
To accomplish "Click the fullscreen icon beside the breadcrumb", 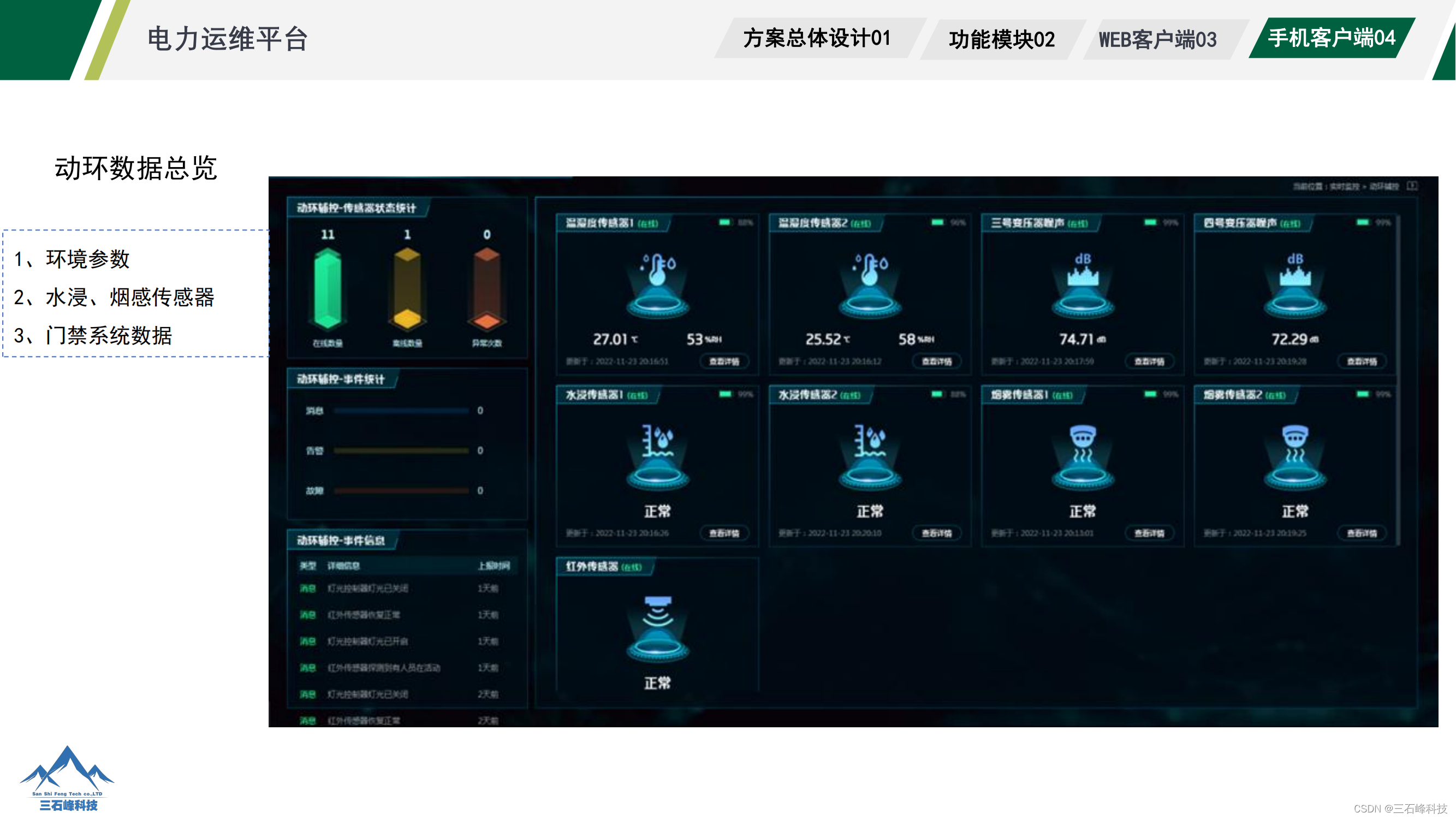I will click(x=1412, y=186).
